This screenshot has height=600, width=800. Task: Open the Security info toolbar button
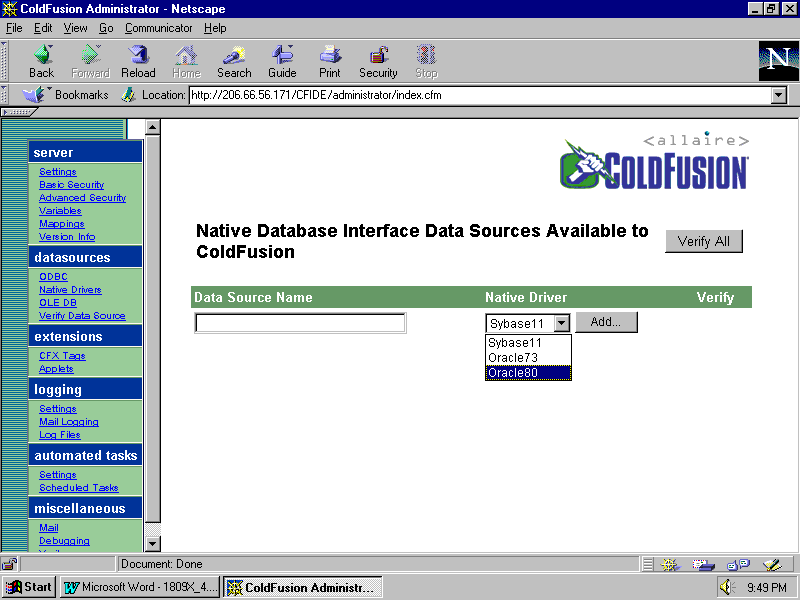[x=378, y=61]
